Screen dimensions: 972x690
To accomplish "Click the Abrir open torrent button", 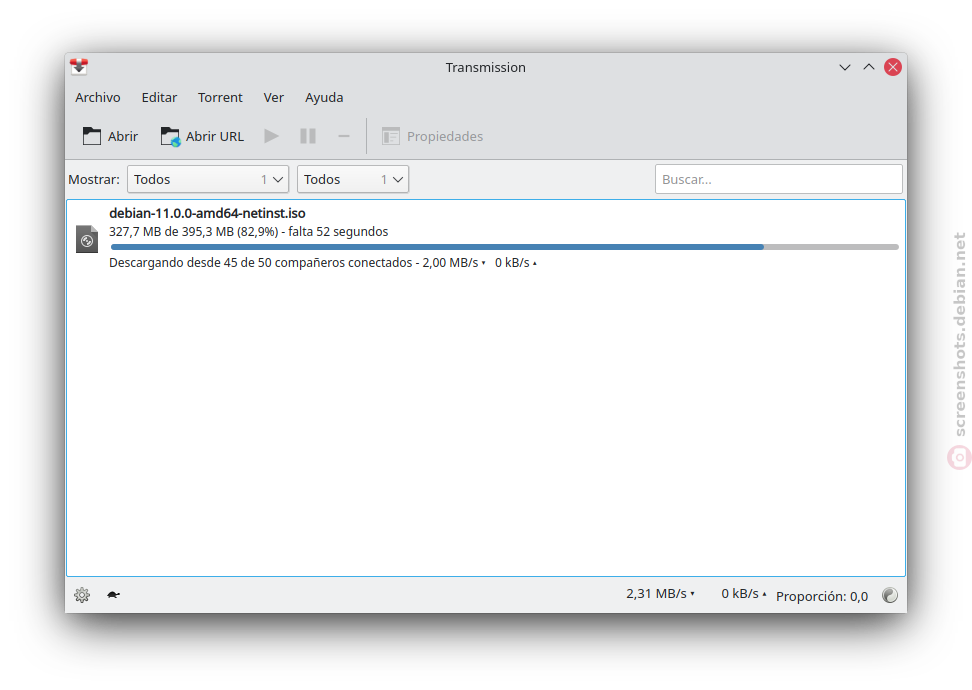I will [x=110, y=136].
